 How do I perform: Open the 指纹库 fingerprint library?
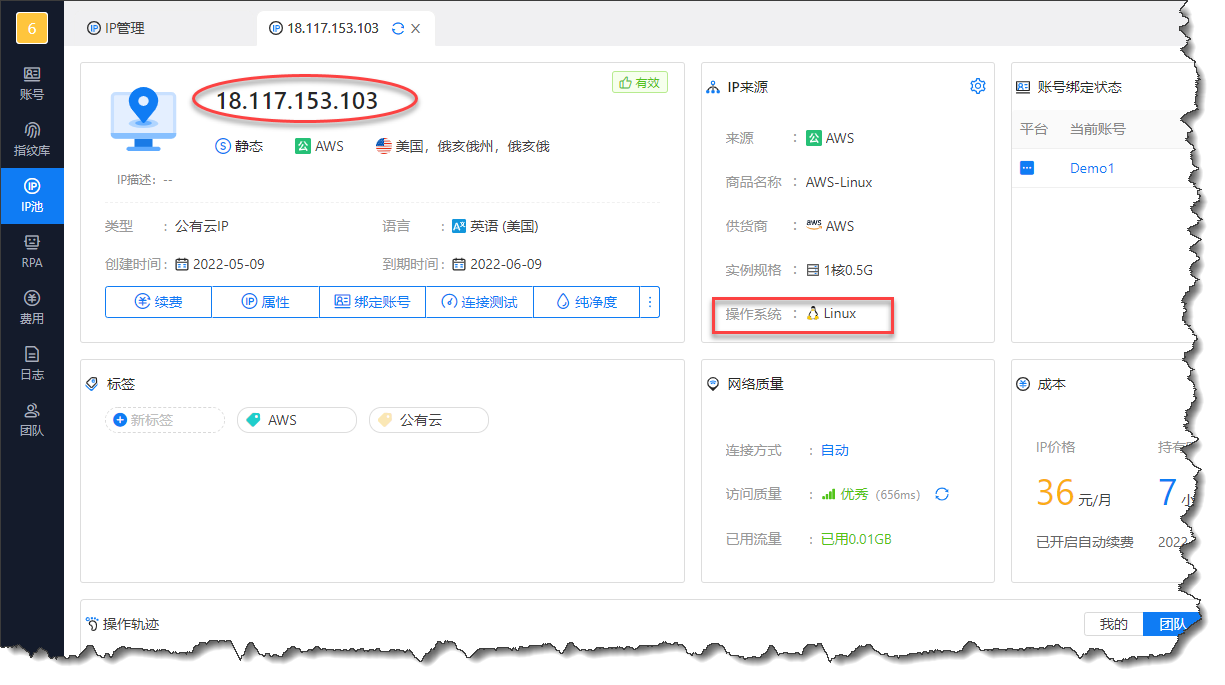tap(32, 139)
